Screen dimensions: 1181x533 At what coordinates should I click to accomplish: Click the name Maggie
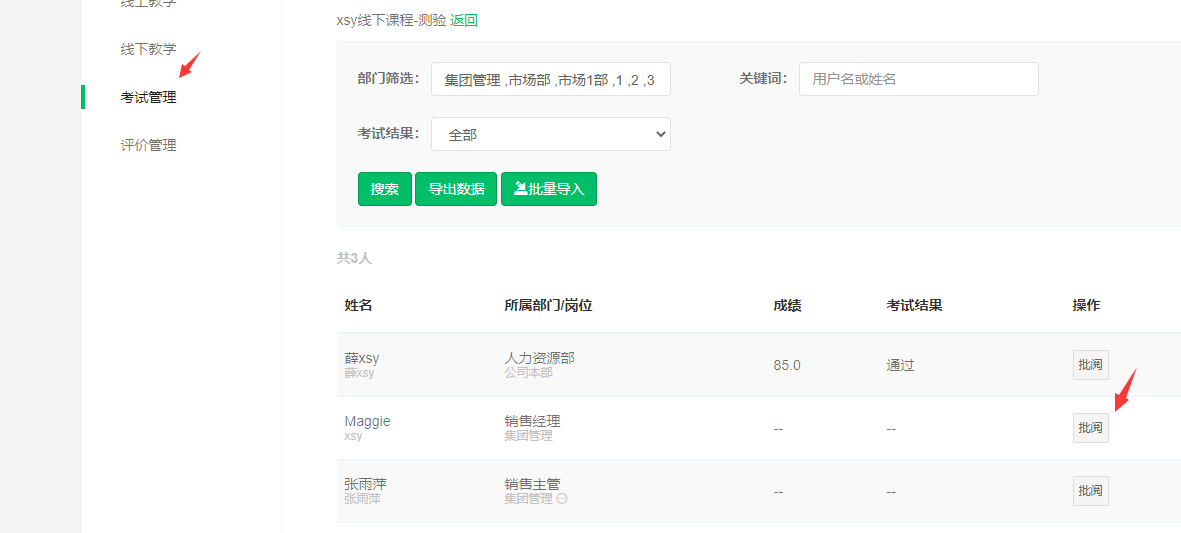[x=368, y=422]
